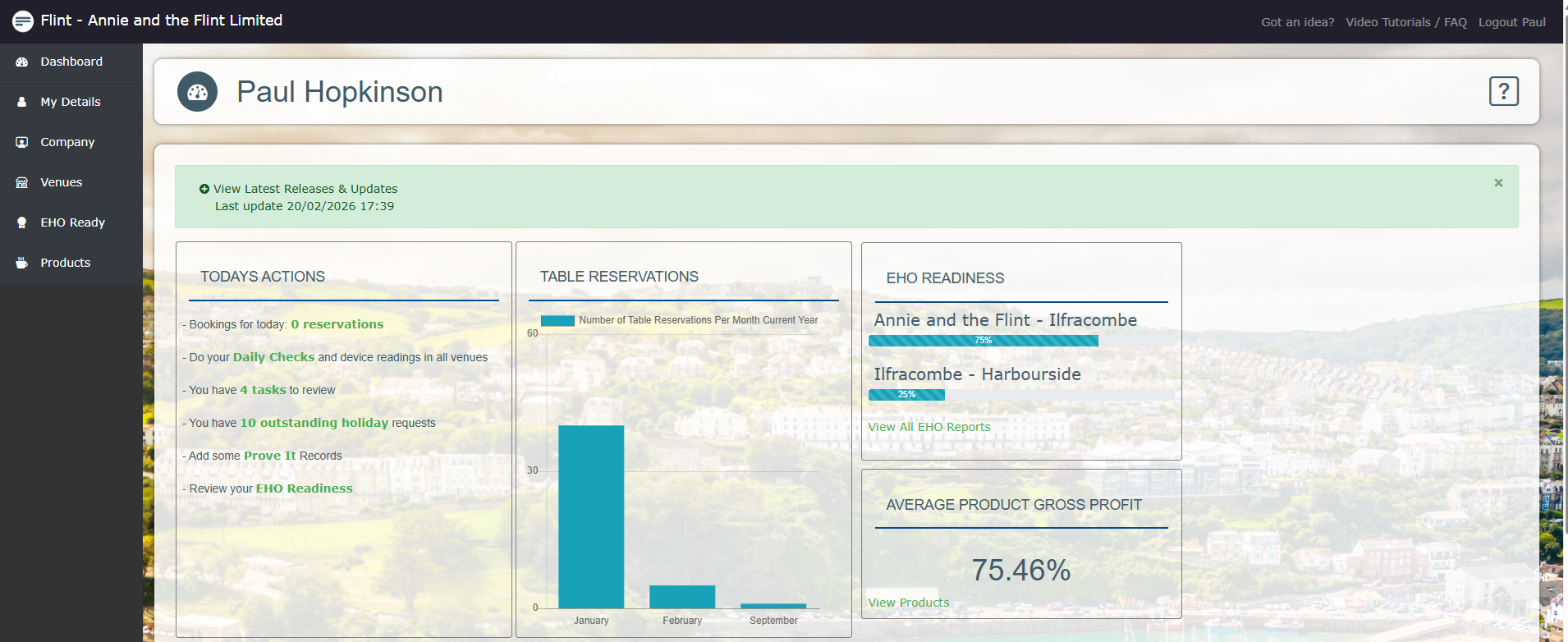
Task: Open View All EHO Reports link
Action: (929, 427)
